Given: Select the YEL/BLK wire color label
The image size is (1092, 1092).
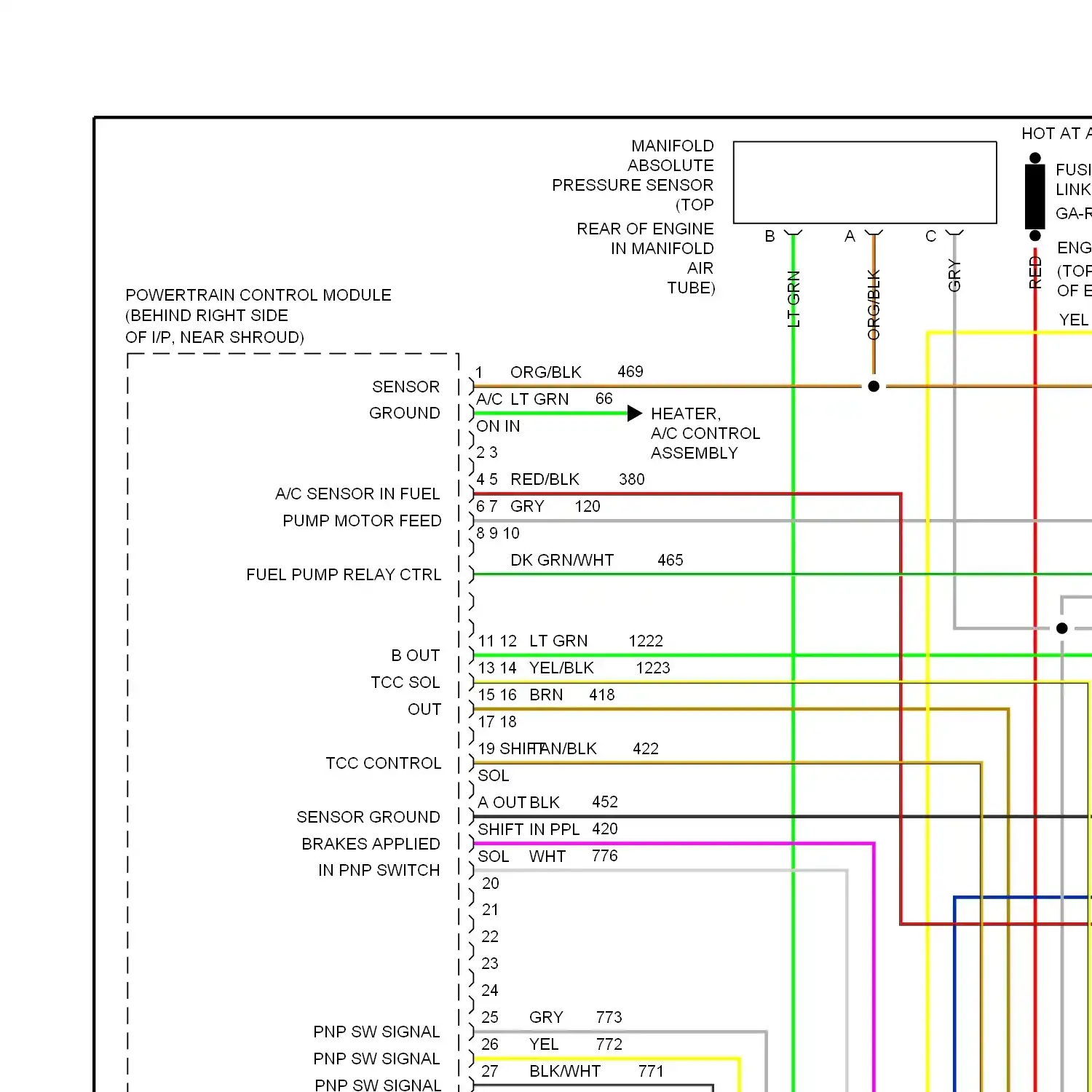Looking at the screenshot, I should click(x=561, y=668).
